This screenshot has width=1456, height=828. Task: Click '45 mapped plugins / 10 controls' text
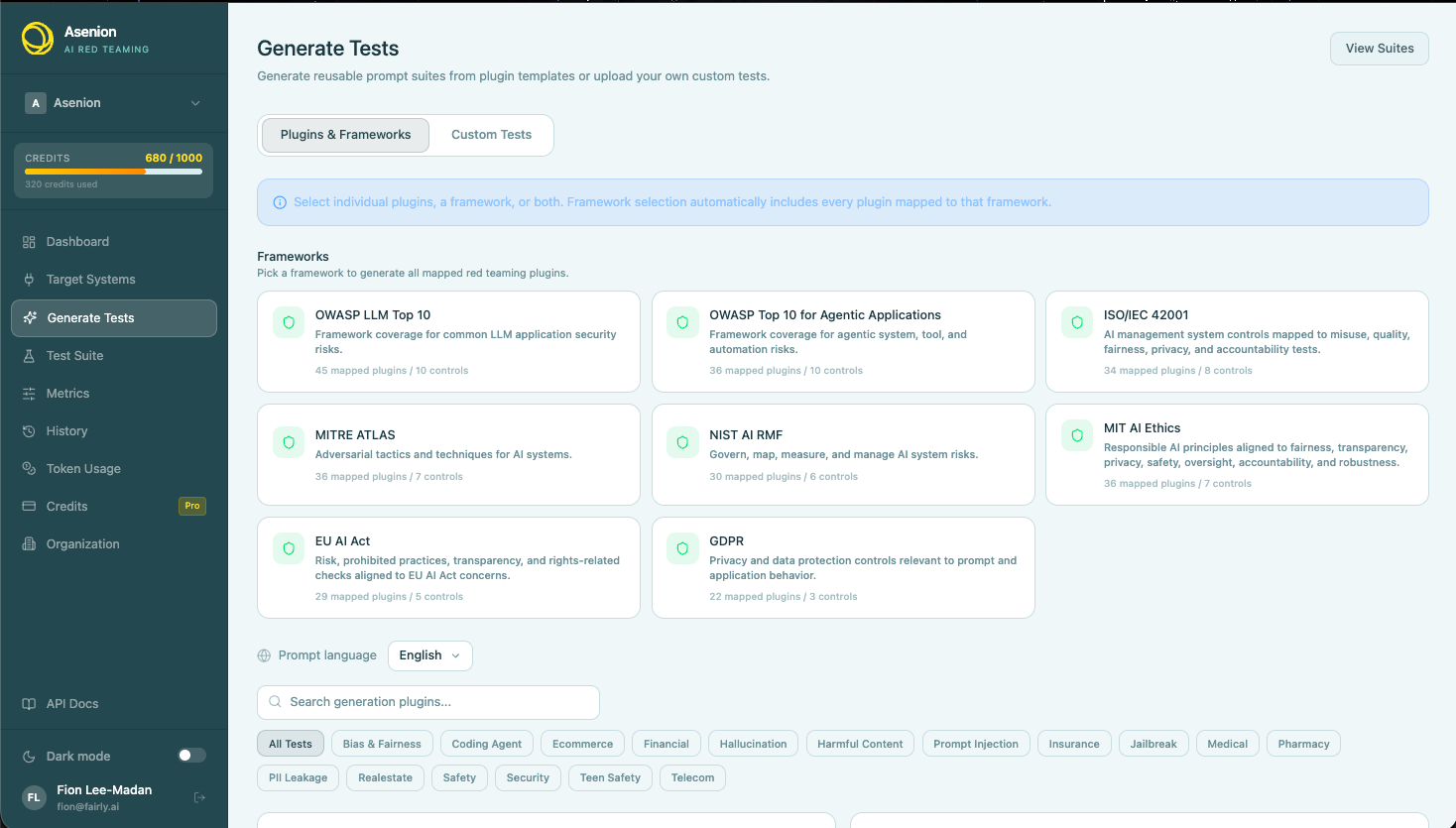(392, 371)
